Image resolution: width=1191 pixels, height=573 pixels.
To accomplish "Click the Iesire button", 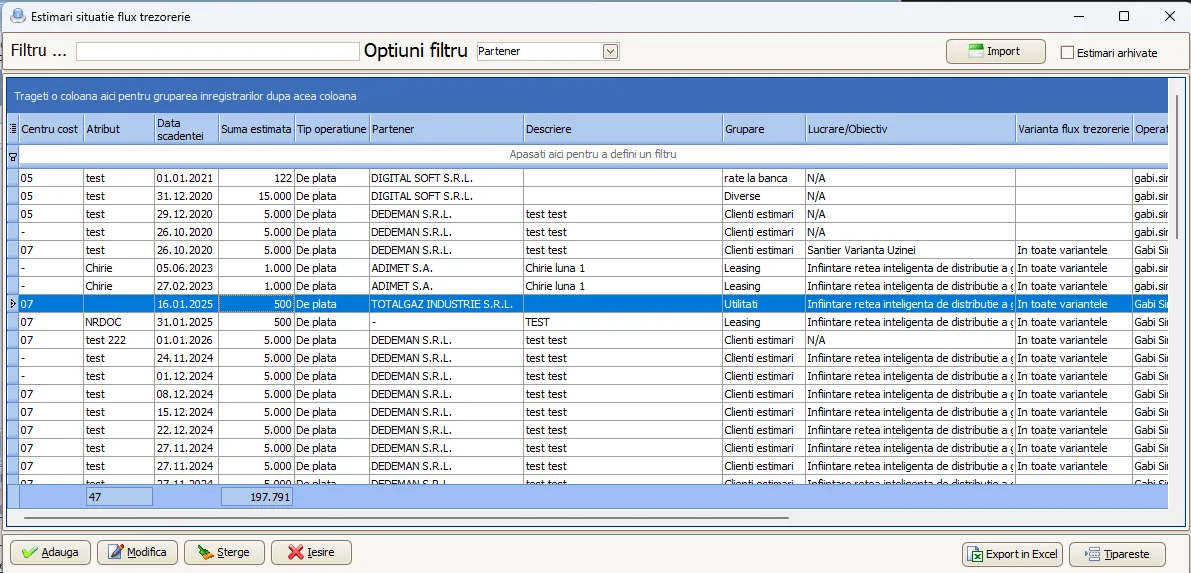I will pyautogui.click(x=311, y=552).
